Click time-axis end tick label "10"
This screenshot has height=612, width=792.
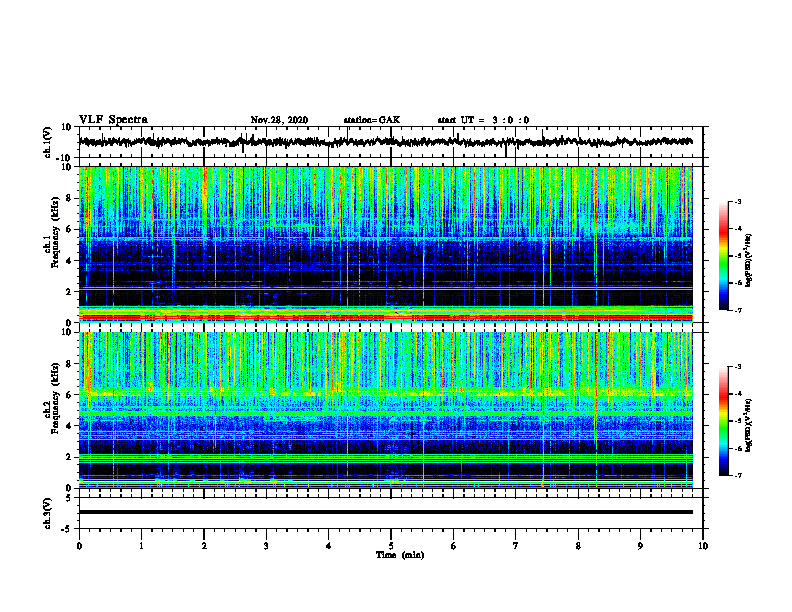point(703,546)
